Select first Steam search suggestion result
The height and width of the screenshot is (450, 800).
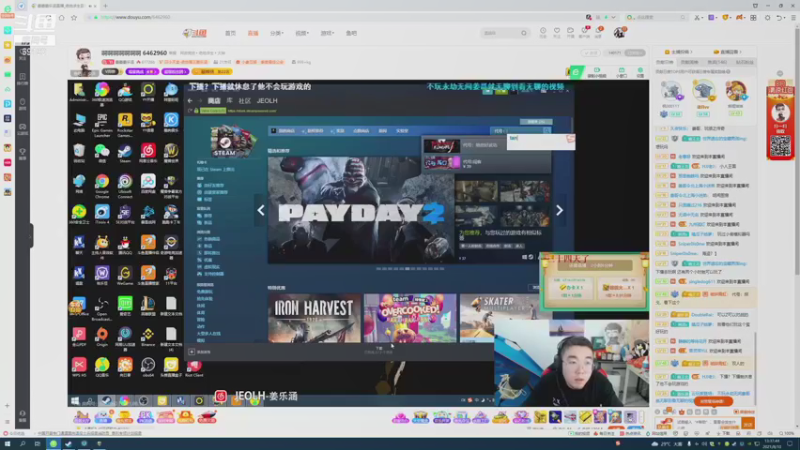tap(486, 145)
